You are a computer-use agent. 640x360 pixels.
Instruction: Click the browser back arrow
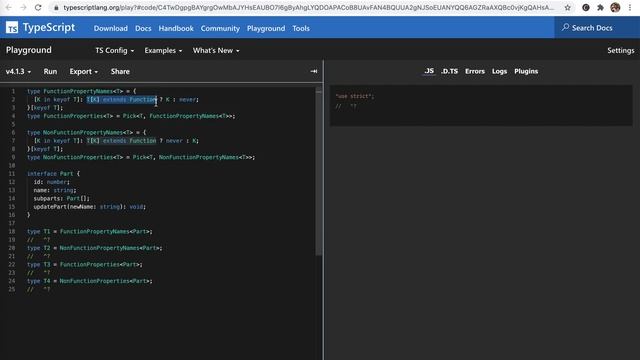tap(9, 7)
